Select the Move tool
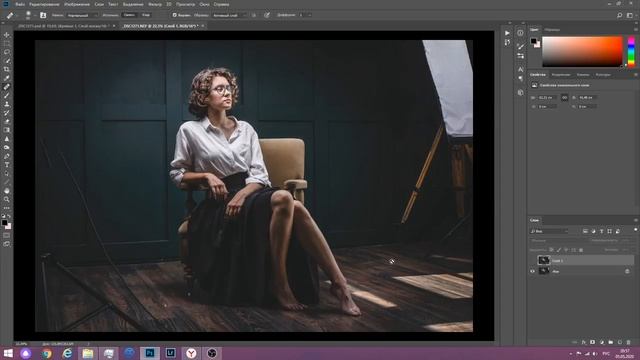 [x=7, y=35]
